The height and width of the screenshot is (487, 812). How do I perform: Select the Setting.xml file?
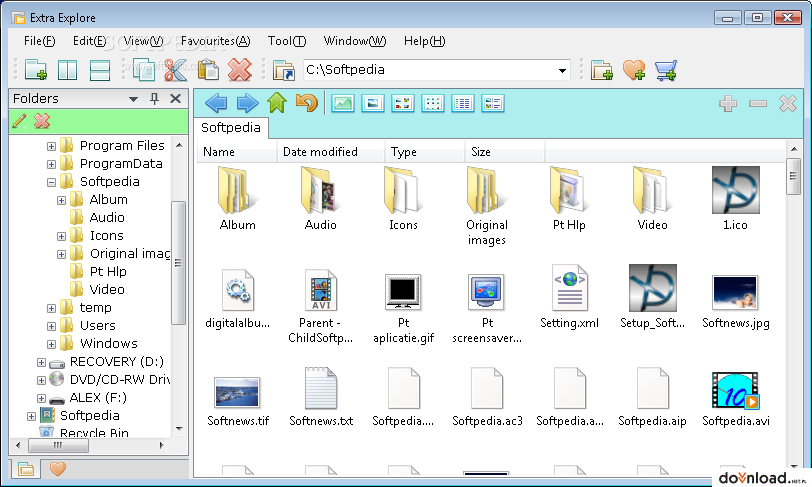(x=569, y=299)
